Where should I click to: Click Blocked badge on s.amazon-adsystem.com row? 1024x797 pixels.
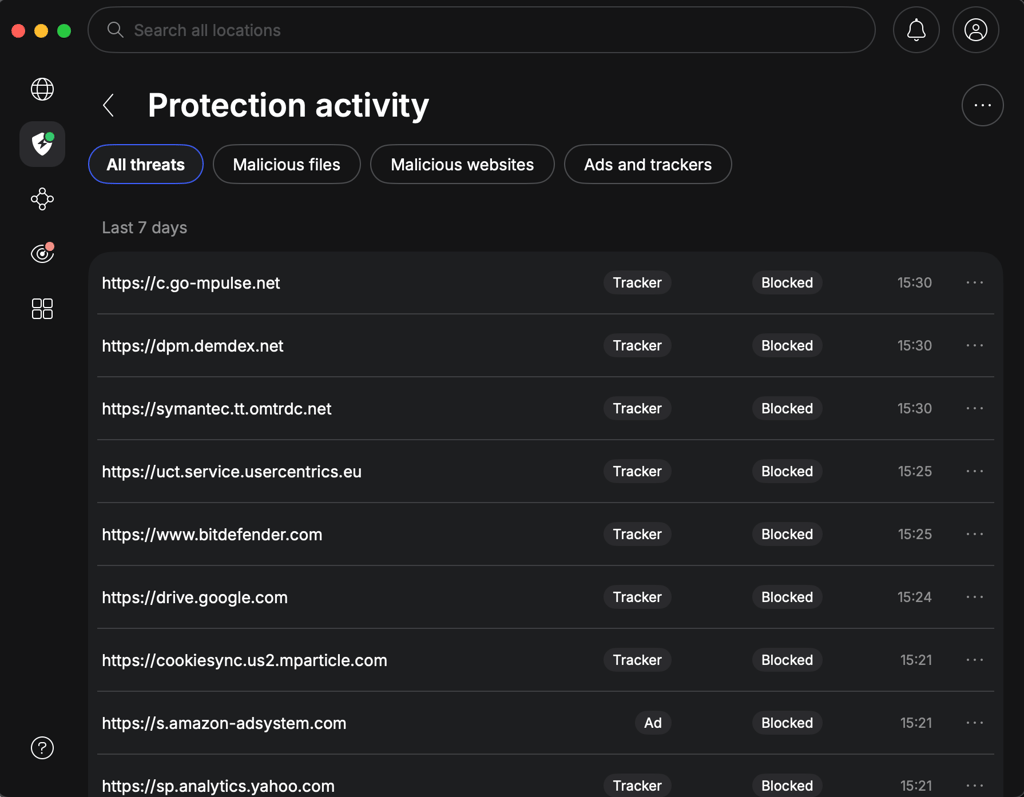(787, 723)
